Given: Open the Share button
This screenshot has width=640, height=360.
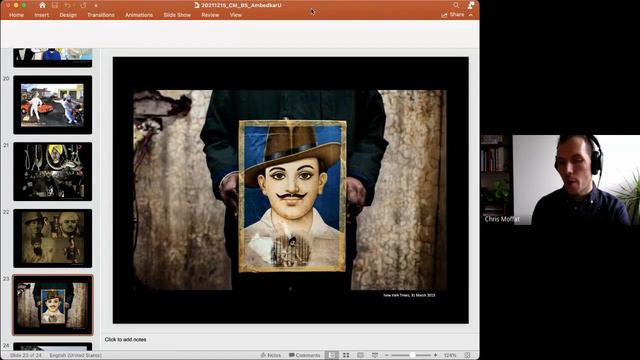Looking at the screenshot, I should (452, 15).
